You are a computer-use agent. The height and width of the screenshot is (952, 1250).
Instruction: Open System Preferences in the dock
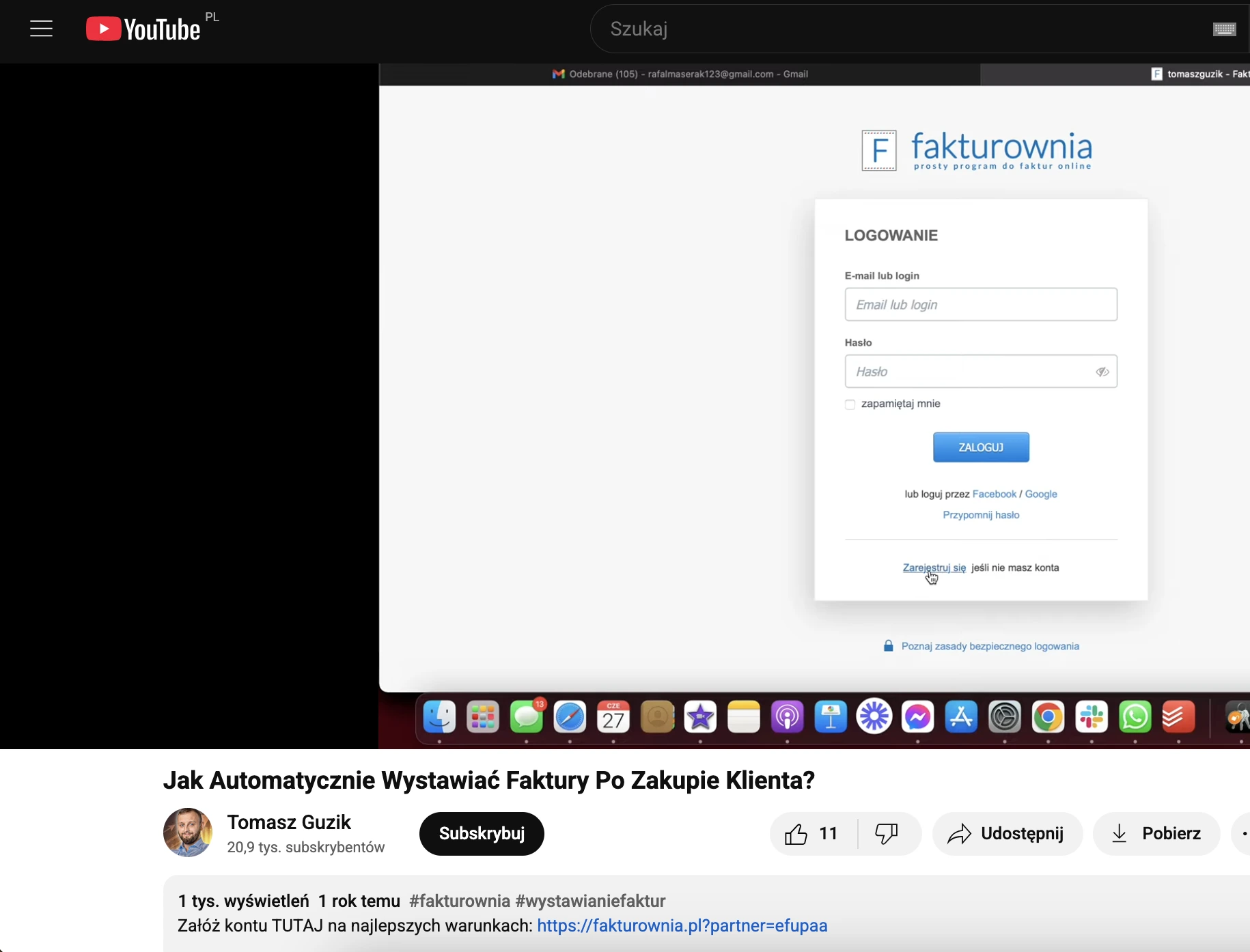tap(1005, 718)
